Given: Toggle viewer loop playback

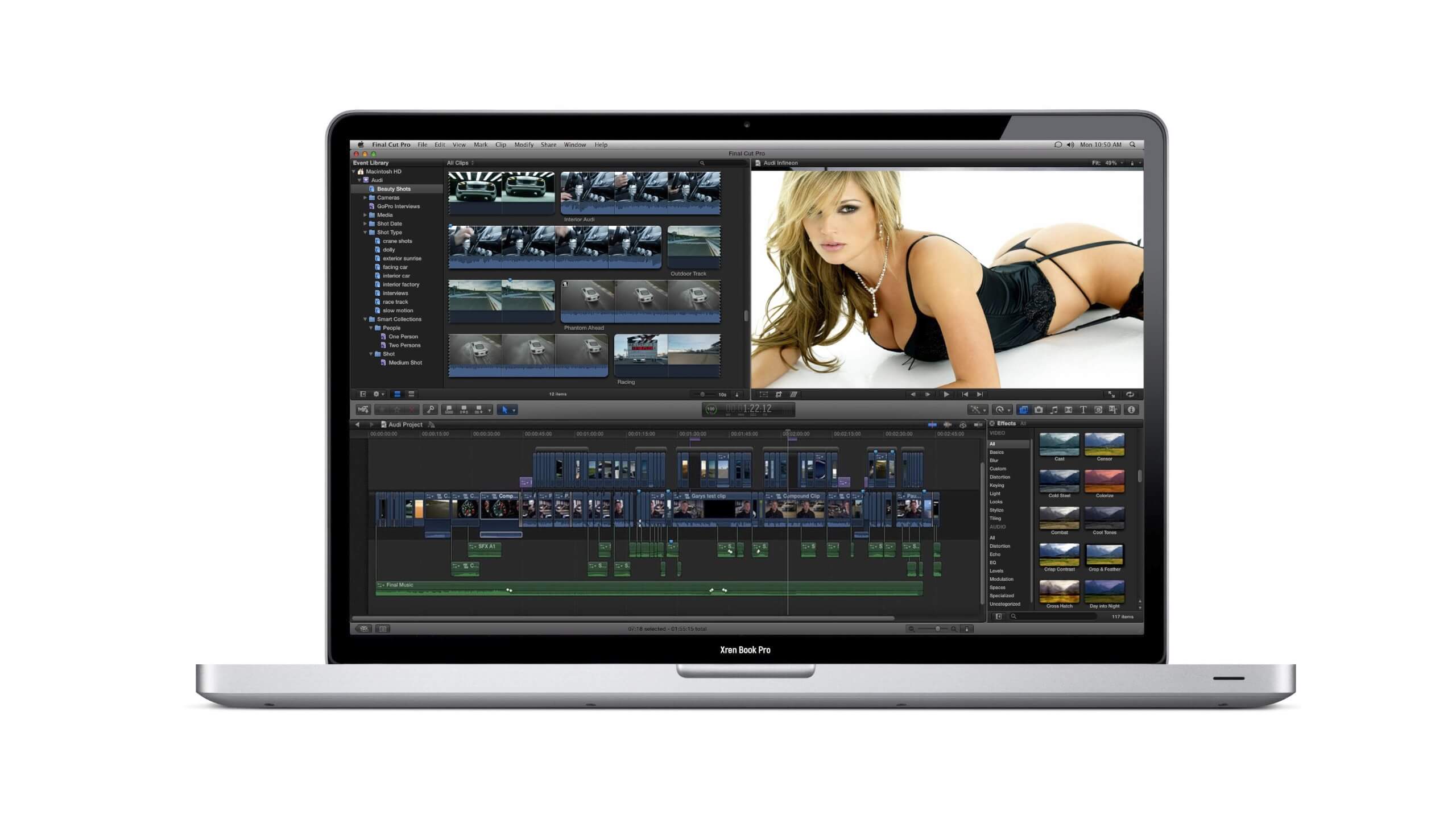Looking at the screenshot, I should click(x=1130, y=394).
